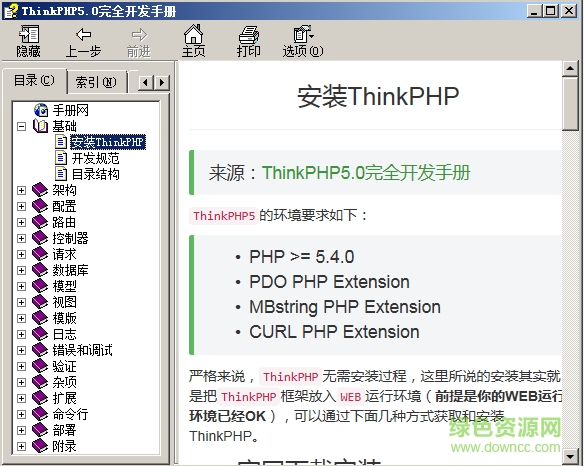
Task: Click the content scrollbar down arrow
Action: pos(570,456)
